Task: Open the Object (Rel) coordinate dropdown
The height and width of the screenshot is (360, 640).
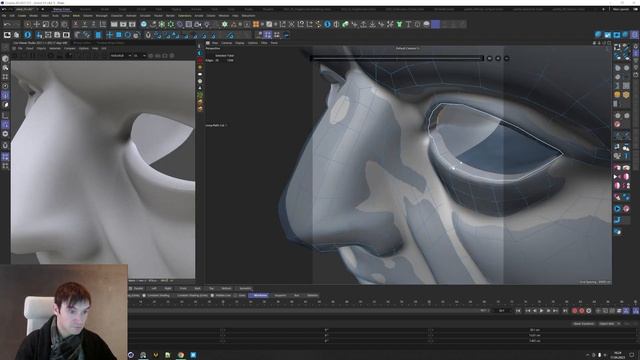Action: [608, 324]
